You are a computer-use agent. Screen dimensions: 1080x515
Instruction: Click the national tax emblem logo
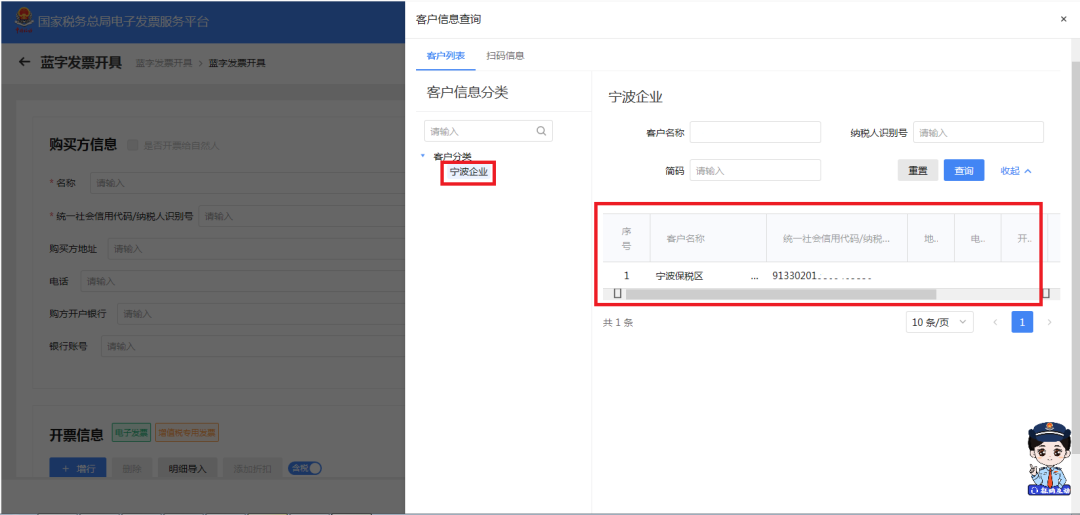coord(24,20)
